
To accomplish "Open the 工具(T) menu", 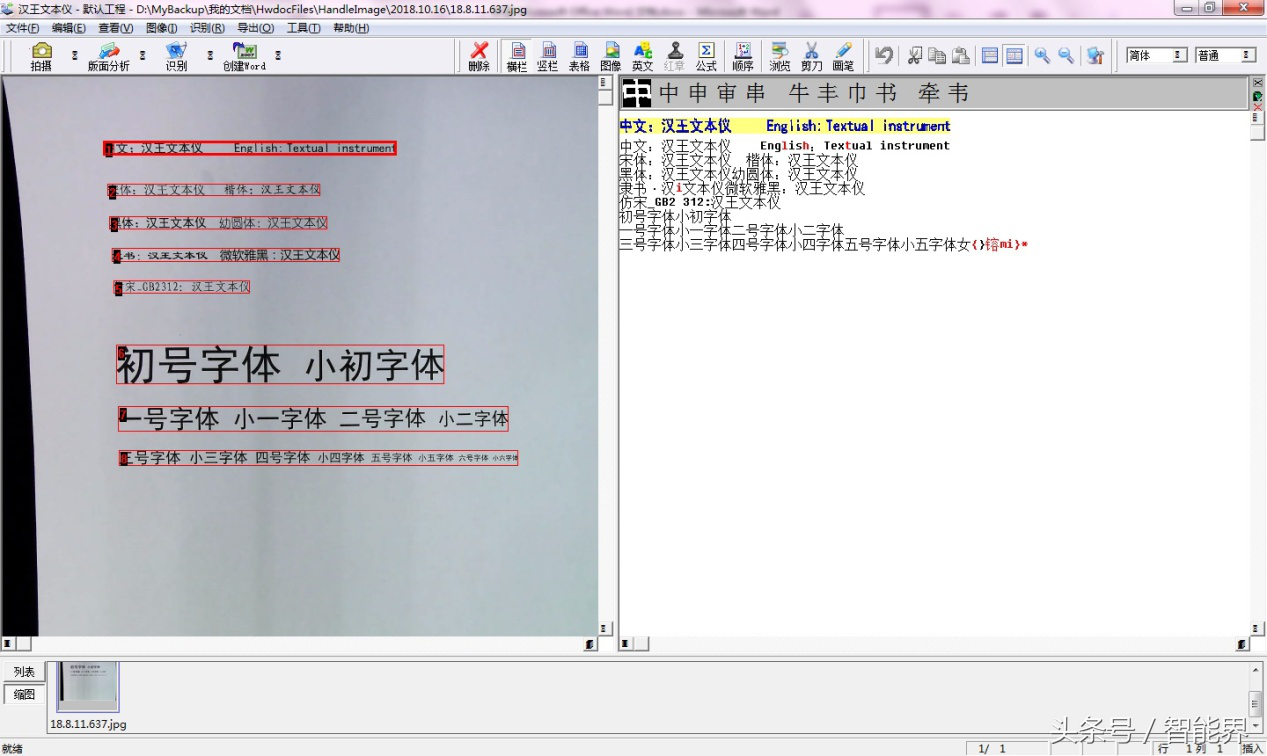I will [x=303, y=28].
